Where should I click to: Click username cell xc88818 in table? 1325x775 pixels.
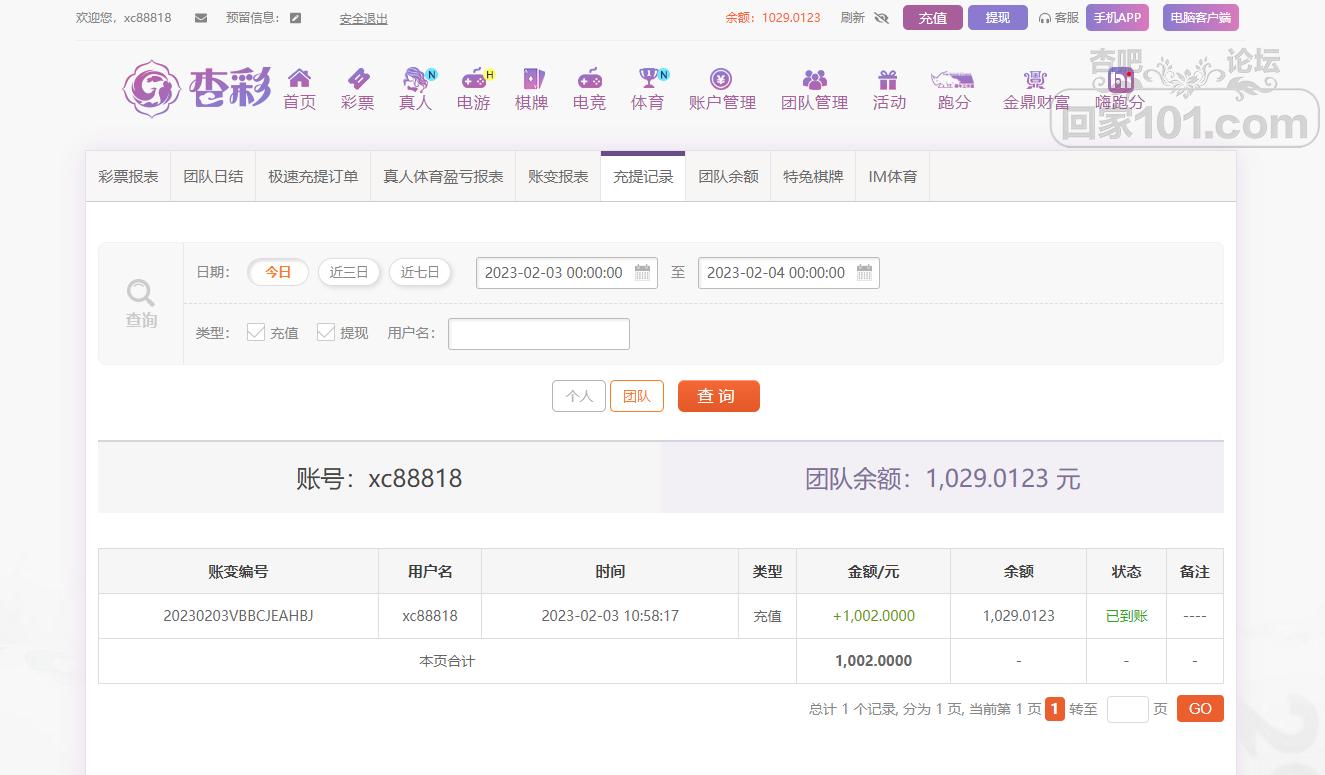(x=430, y=616)
